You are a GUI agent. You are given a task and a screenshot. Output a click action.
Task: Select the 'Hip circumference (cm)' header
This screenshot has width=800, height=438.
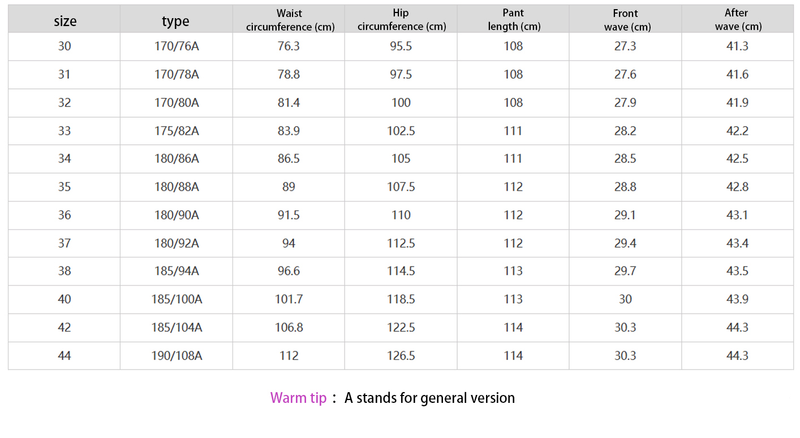pyautogui.click(x=401, y=20)
